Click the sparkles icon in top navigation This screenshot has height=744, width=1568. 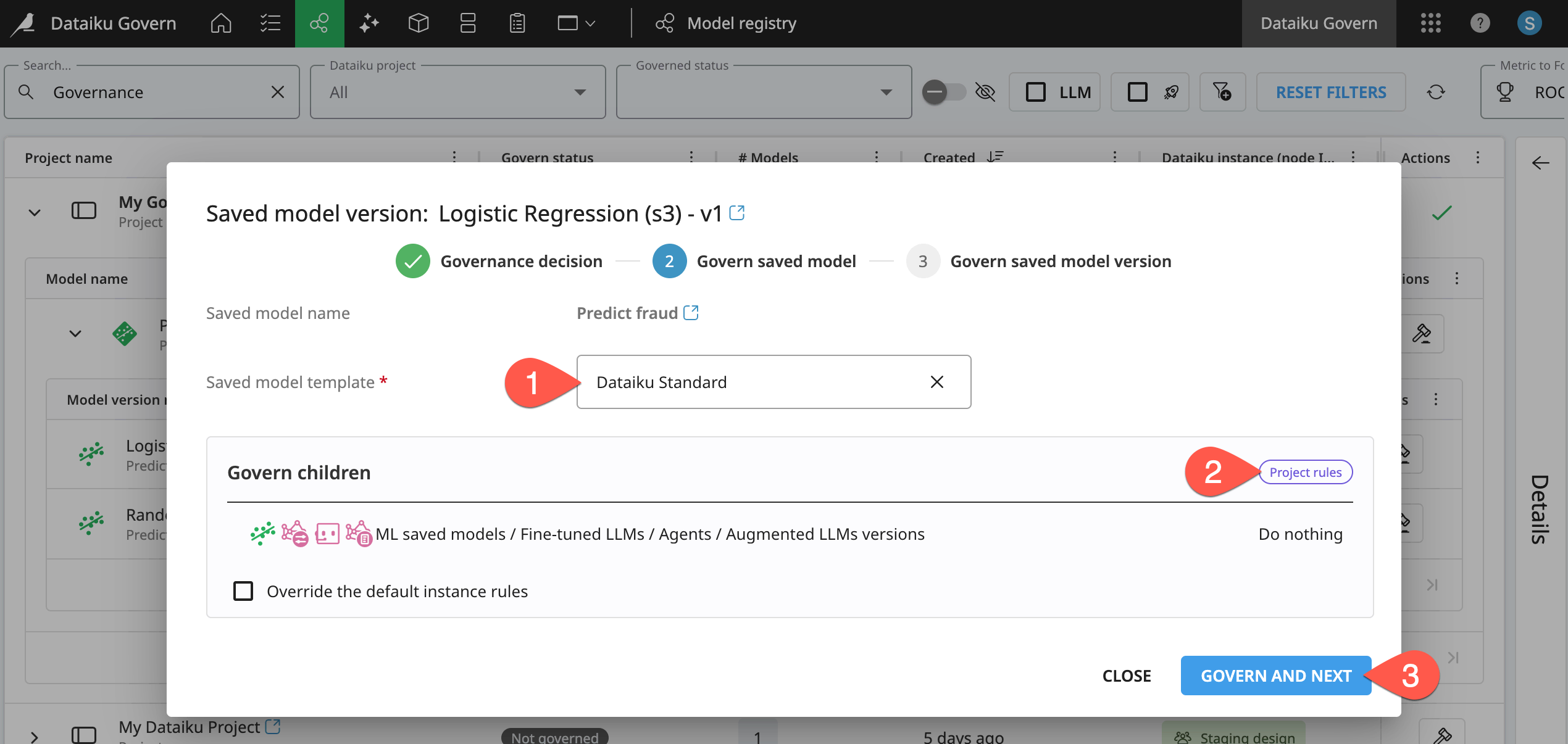[369, 23]
